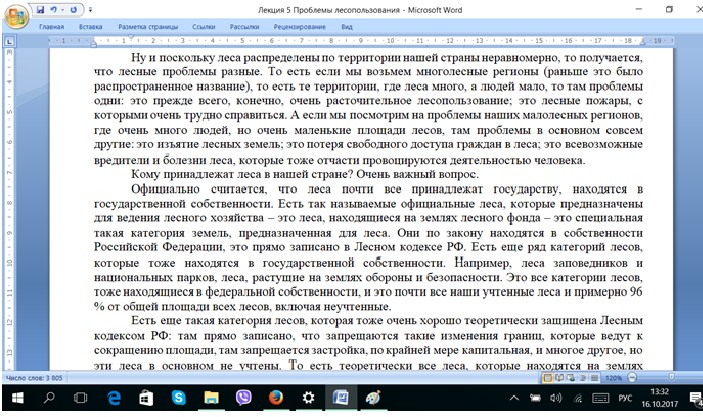Open word count from Число слов

(34, 378)
